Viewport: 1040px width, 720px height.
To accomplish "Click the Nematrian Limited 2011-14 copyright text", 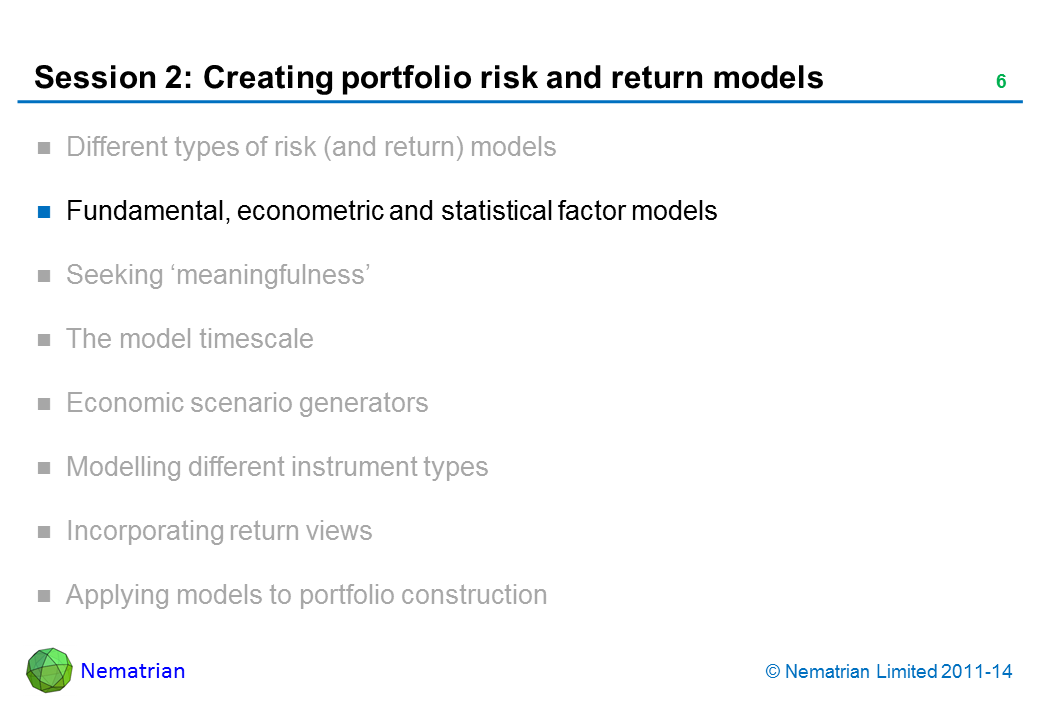I will point(889,672).
